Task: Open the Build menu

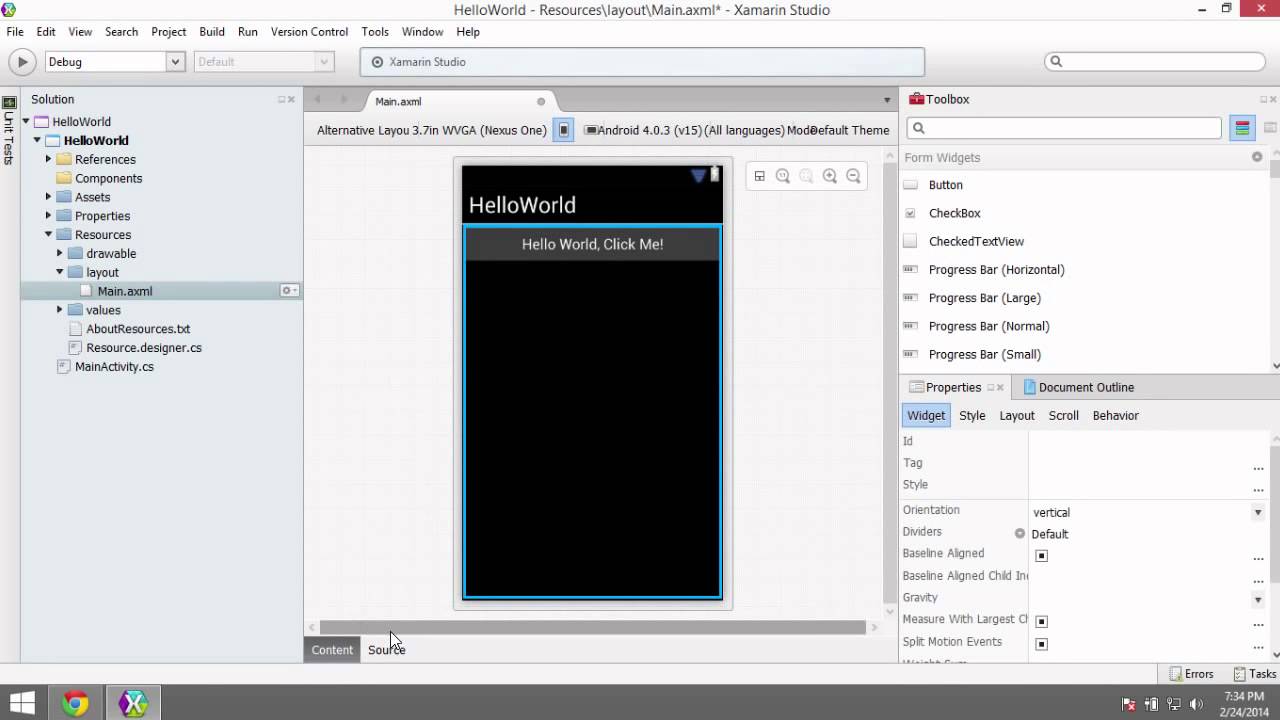Action: click(212, 32)
